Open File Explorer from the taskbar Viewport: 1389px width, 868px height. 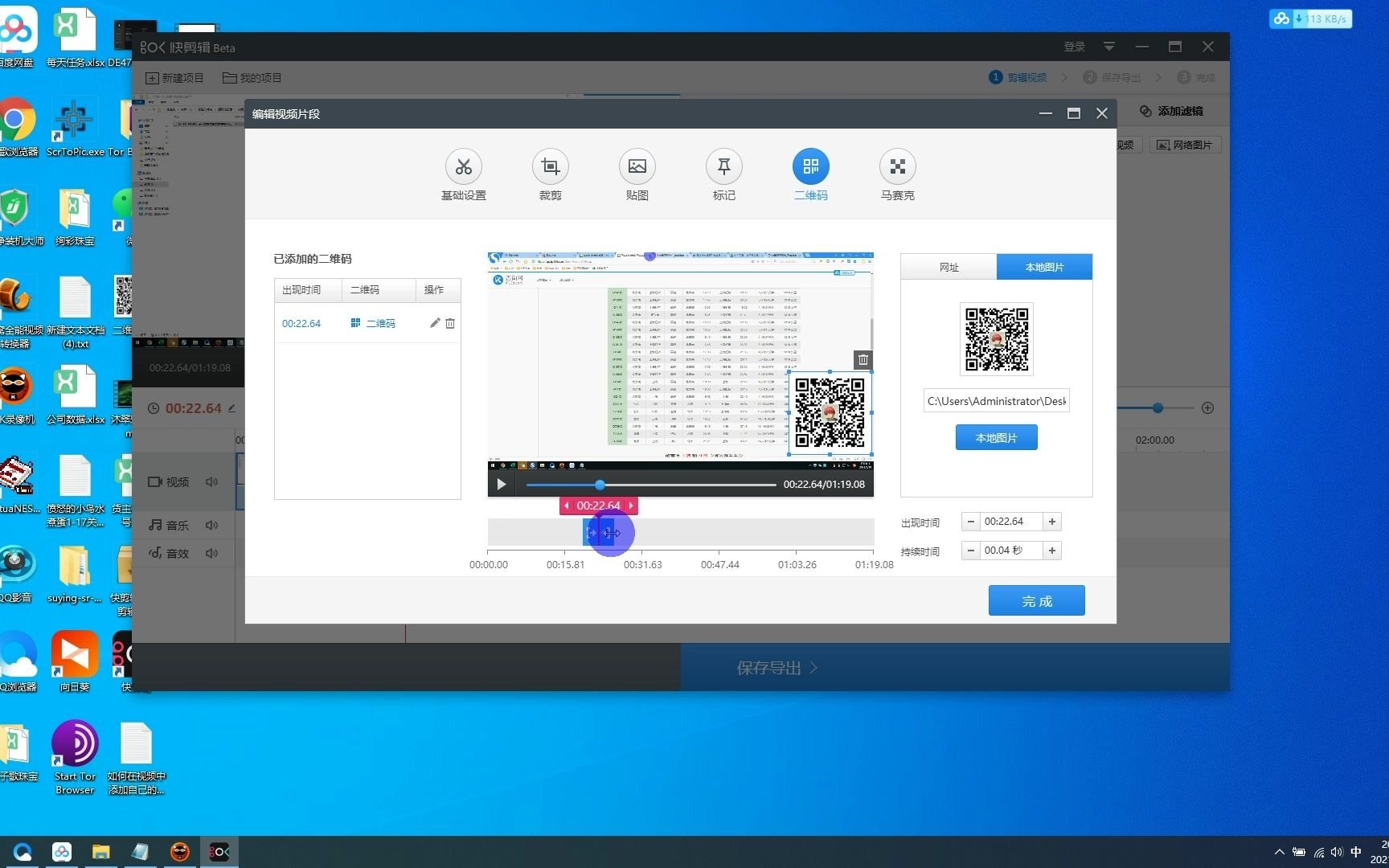[x=100, y=852]
